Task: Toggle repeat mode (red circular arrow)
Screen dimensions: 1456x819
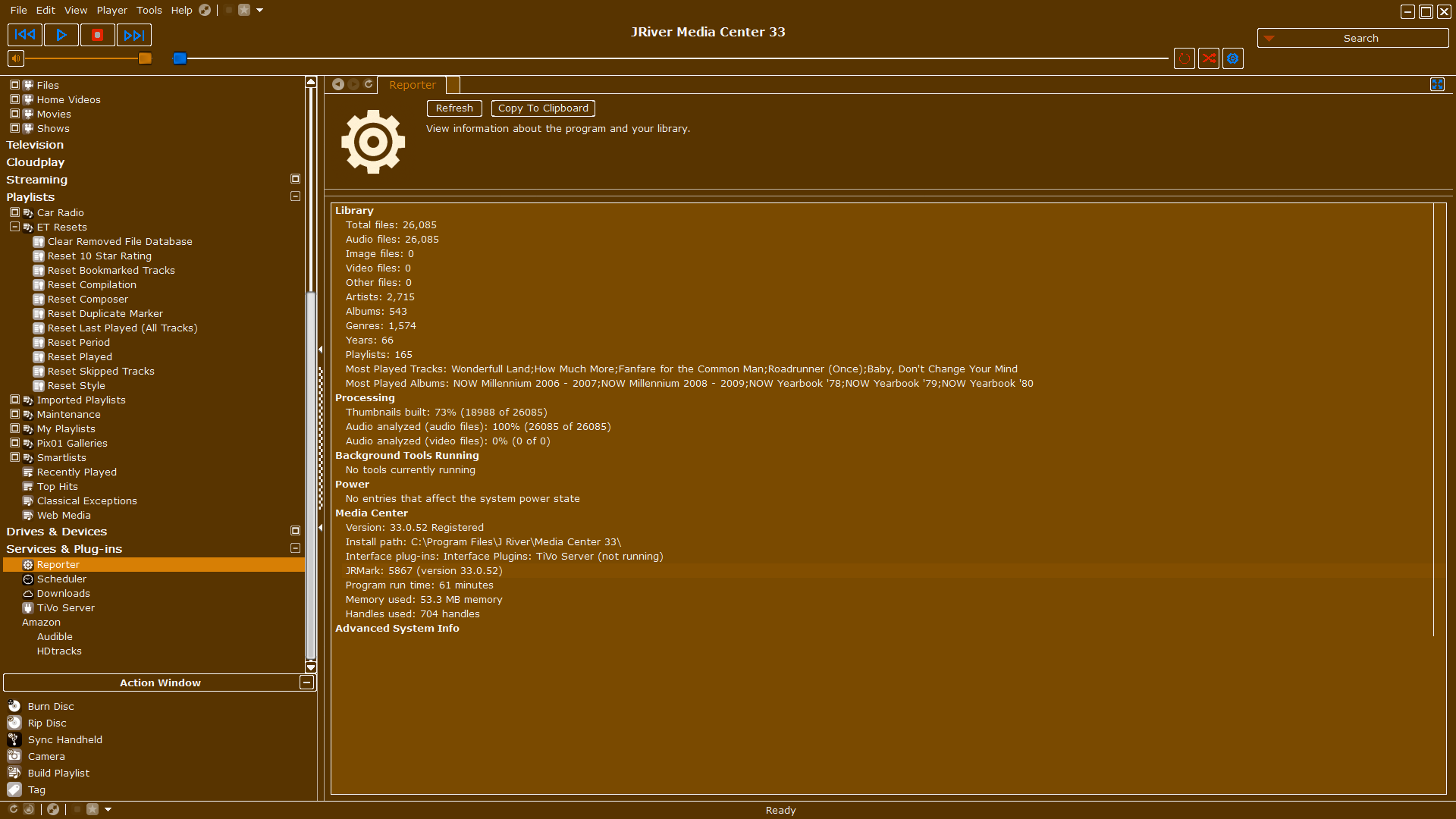Action: tap(1185, 58)
